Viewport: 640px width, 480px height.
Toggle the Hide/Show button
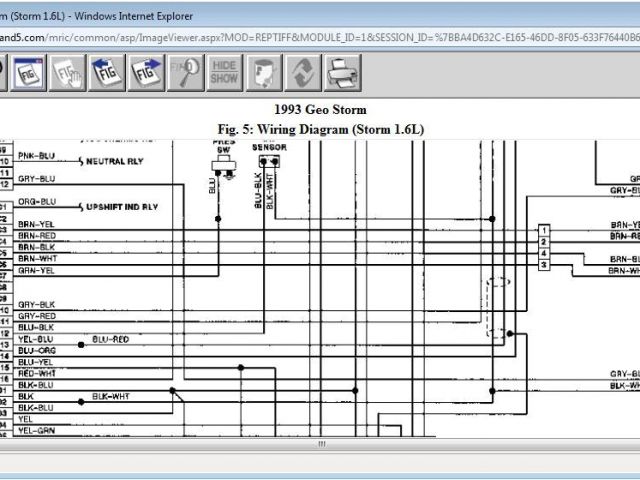[x=225, y=73]
